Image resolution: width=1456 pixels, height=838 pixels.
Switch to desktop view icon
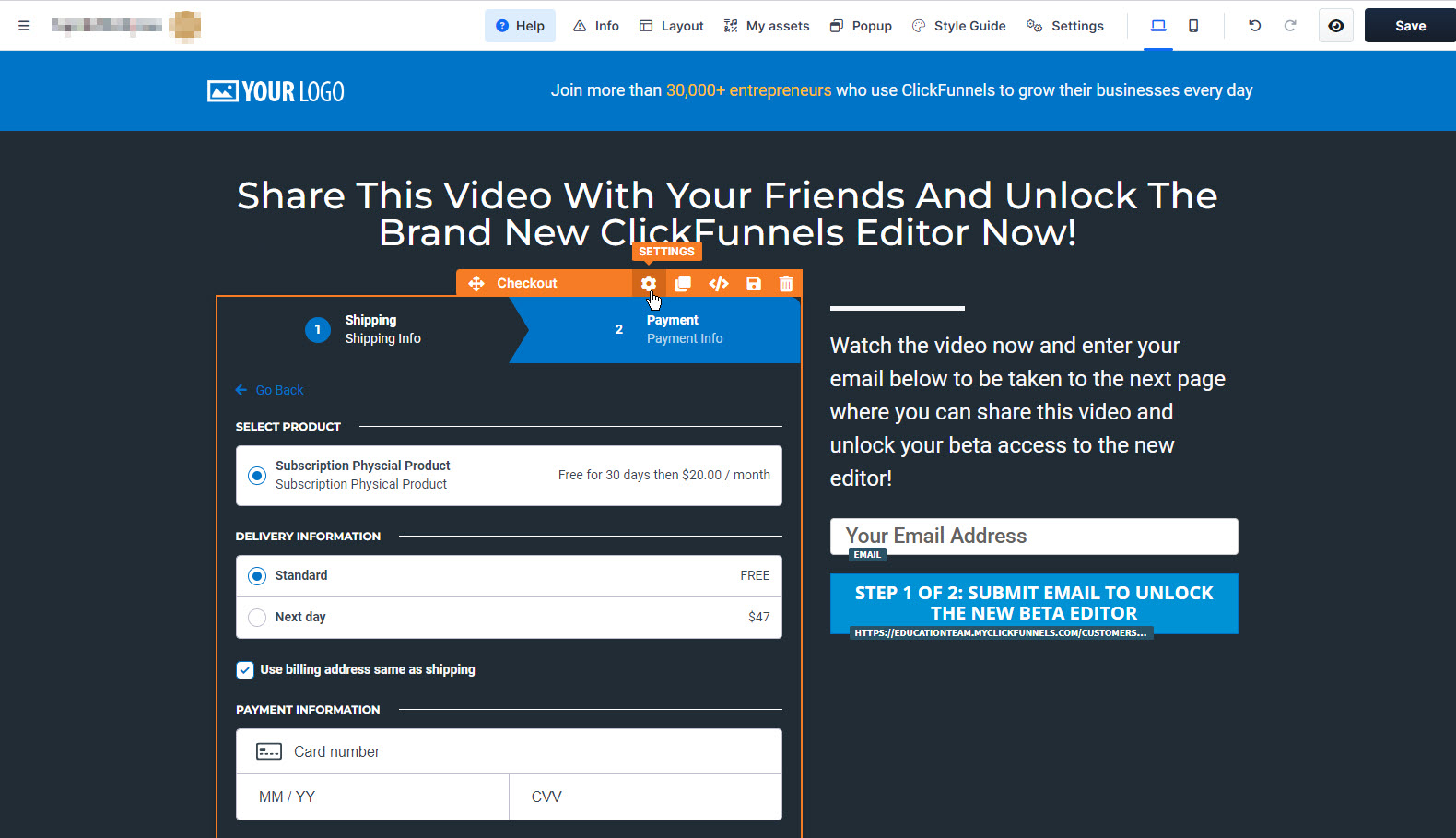point(1158,26)
